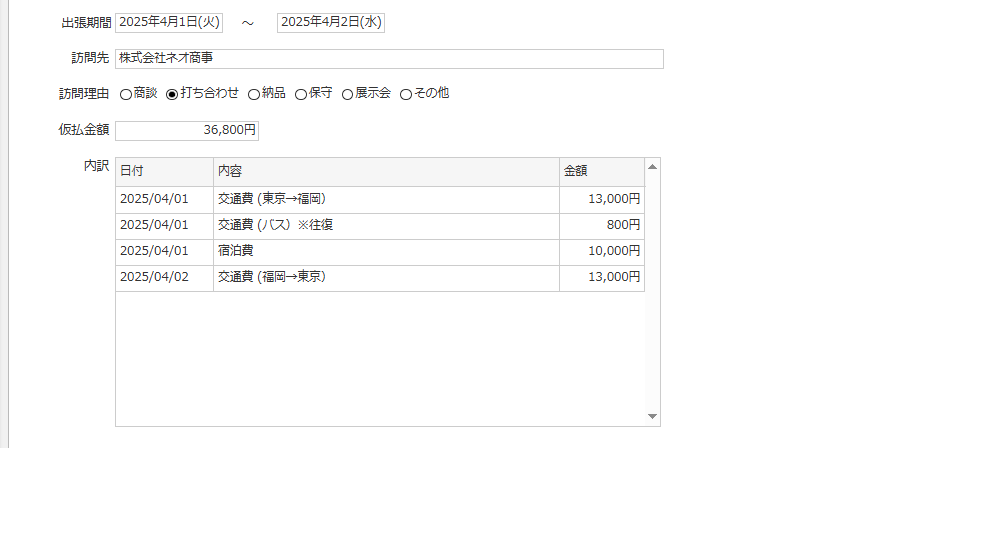Viewport: 1000px width, 550px height.
Task: Select the 商談 radio button
Action: [x=126, y=94]
